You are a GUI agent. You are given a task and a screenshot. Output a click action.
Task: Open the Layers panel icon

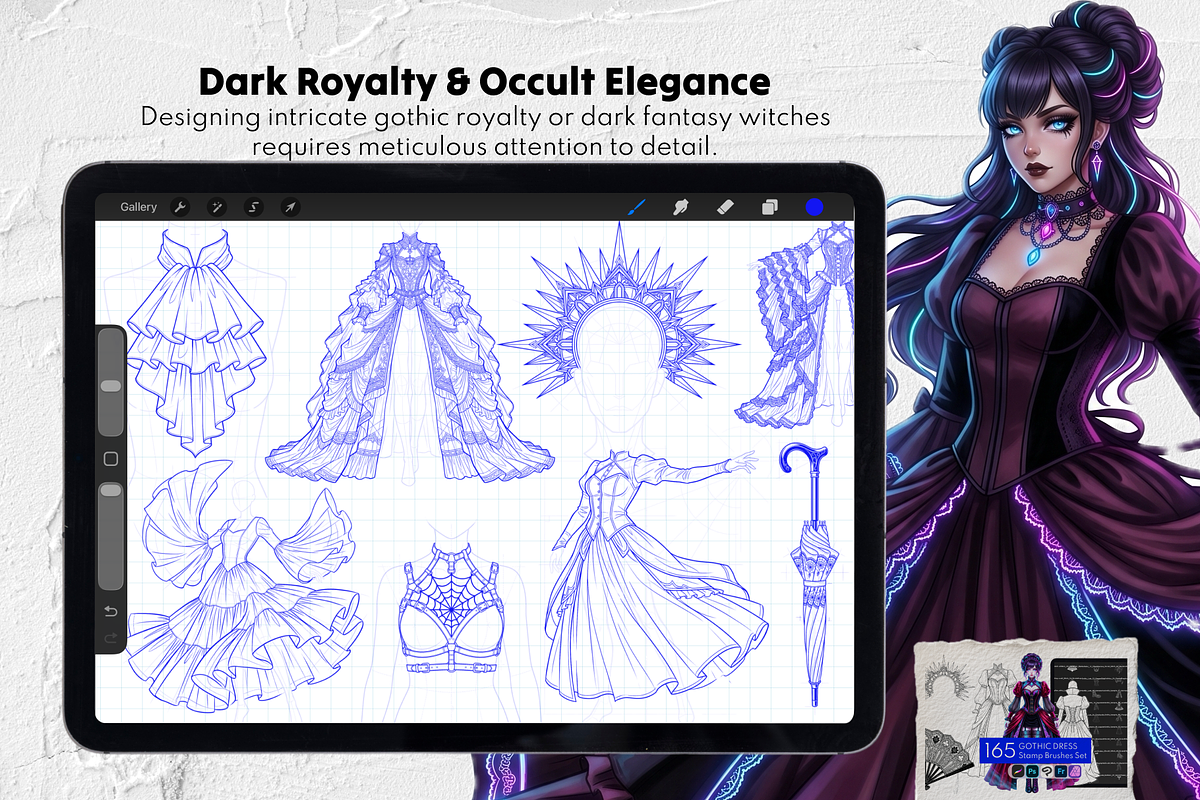[x=769, y=207]
